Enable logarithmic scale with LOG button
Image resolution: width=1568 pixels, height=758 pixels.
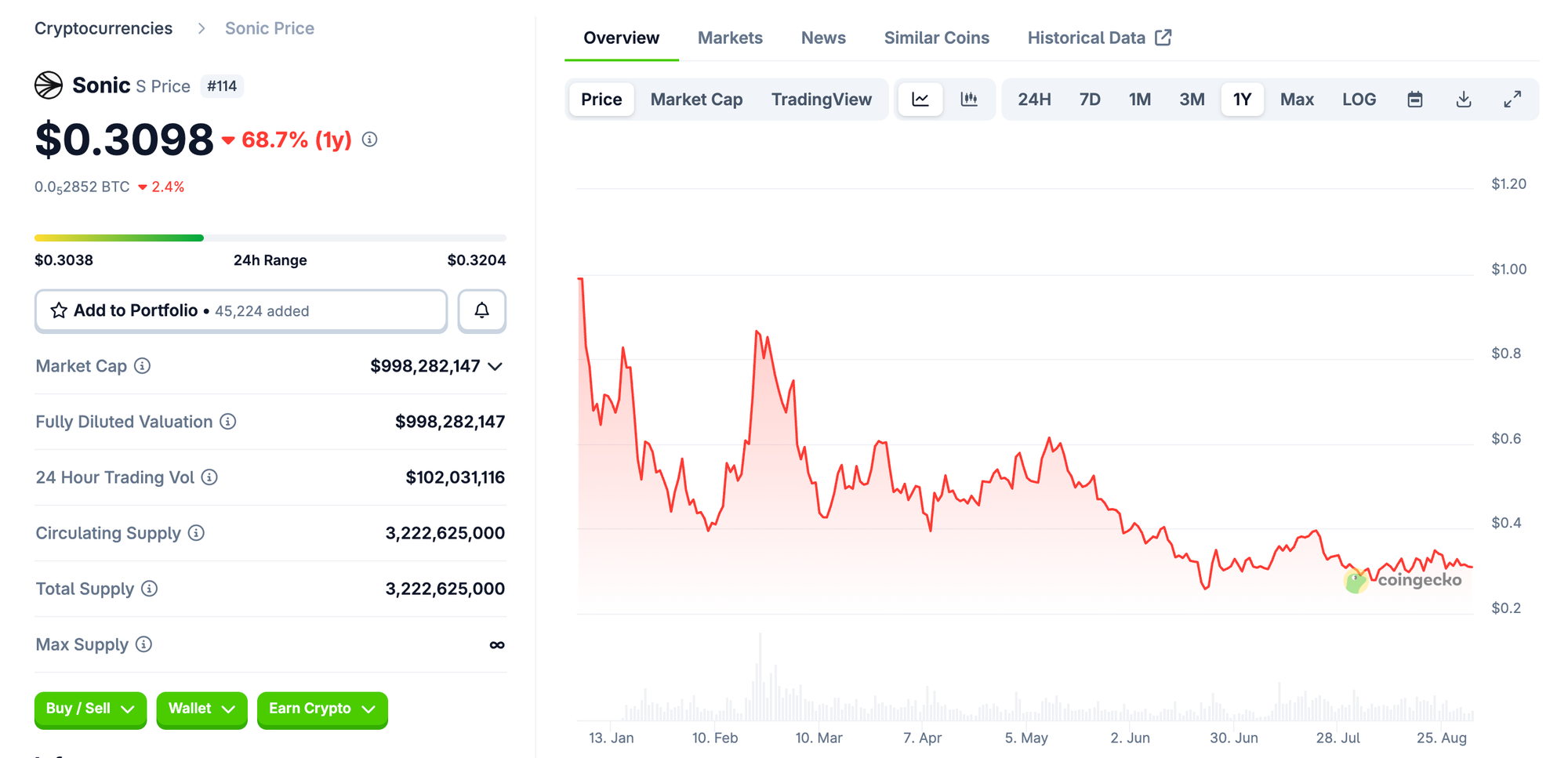coord(1359,100)
